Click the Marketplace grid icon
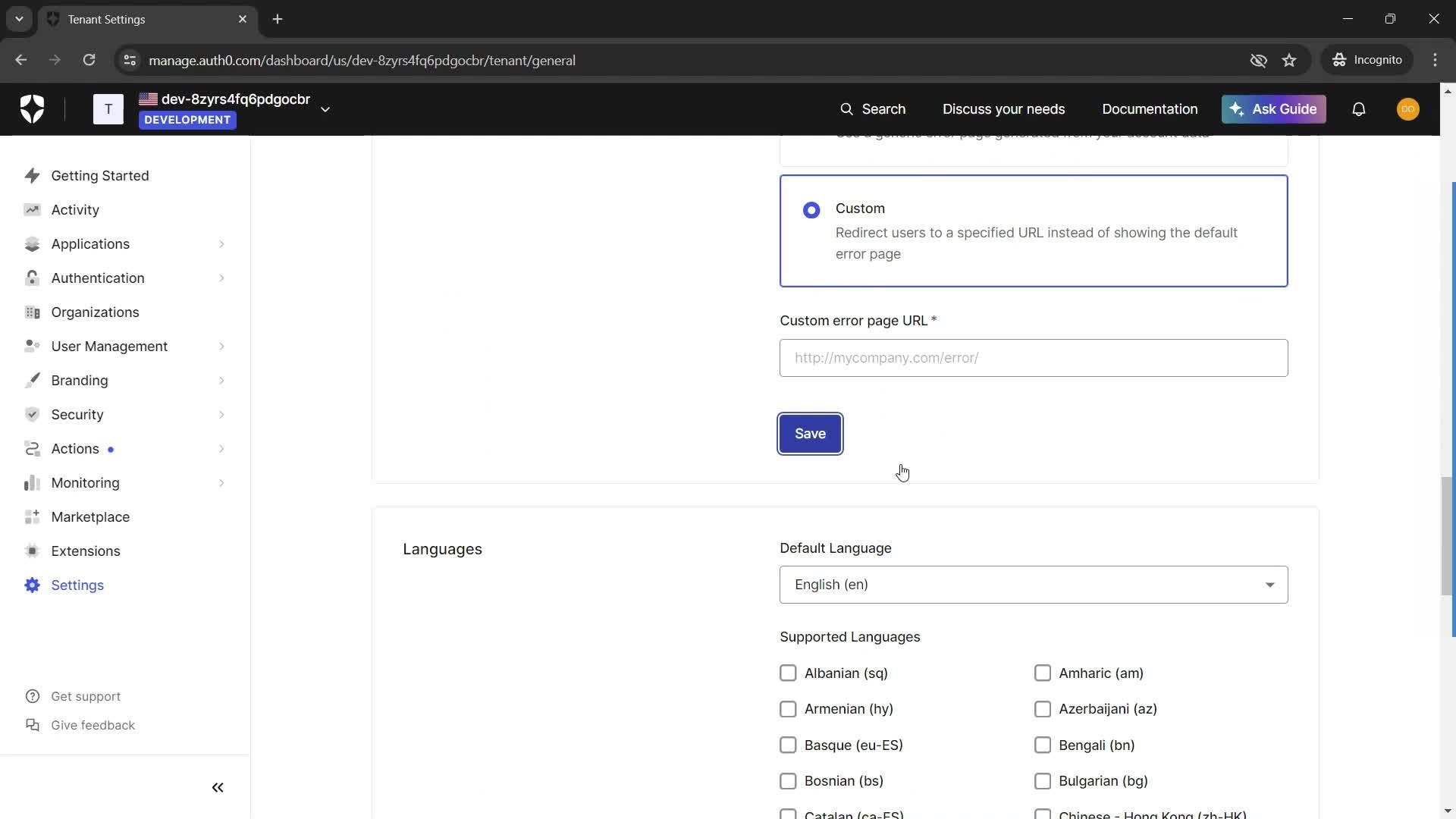 (x=32, y=517)
